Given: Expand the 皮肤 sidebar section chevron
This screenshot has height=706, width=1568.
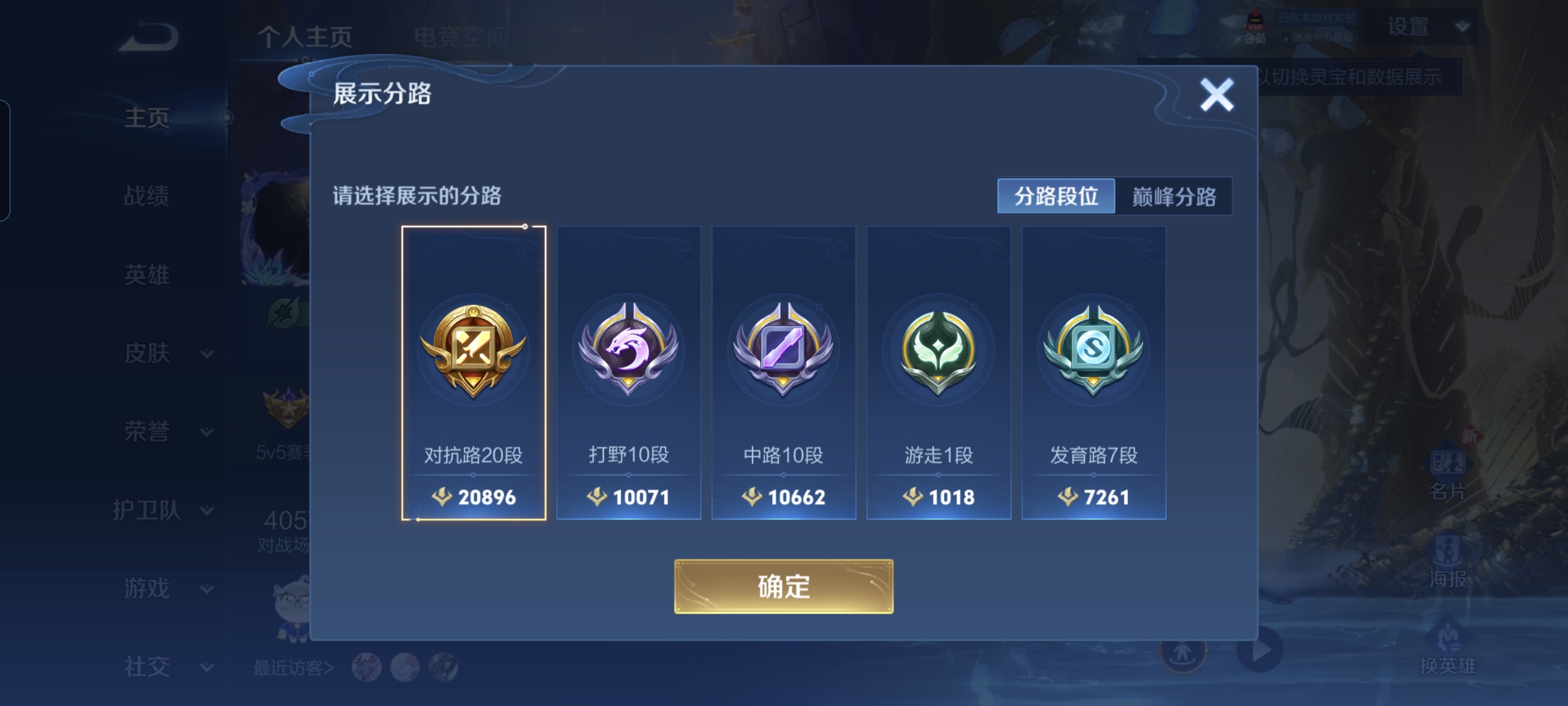Looking at the screenshot, I should pos(207,354).
